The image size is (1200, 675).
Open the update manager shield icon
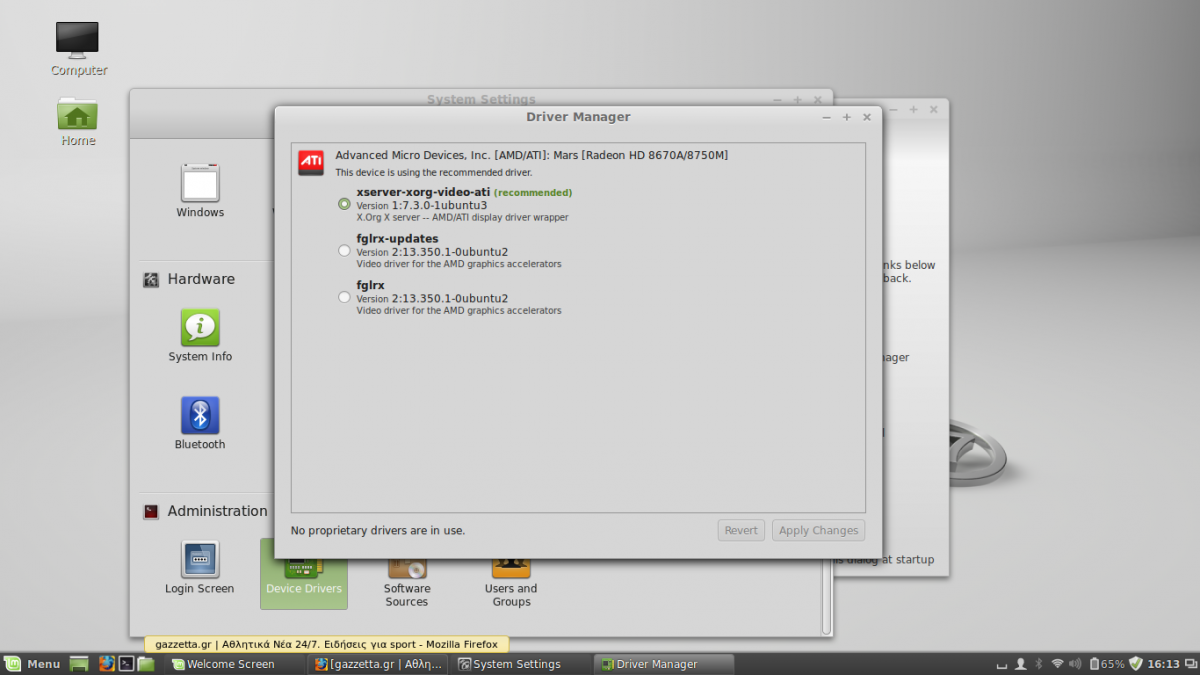(x=1135, y=664)
